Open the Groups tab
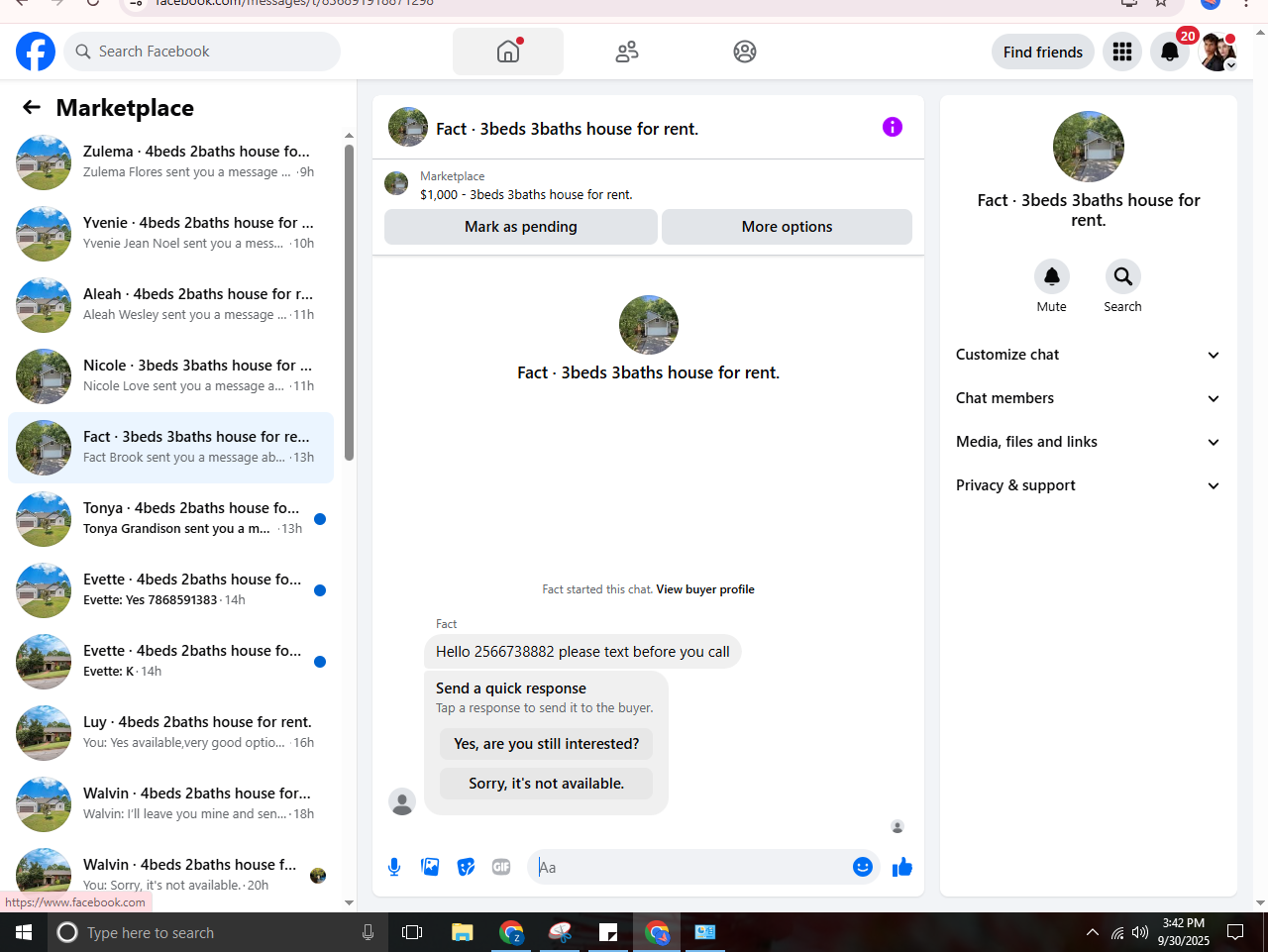The height and width of the screenshot is (952, 1268). click(745, 52)
